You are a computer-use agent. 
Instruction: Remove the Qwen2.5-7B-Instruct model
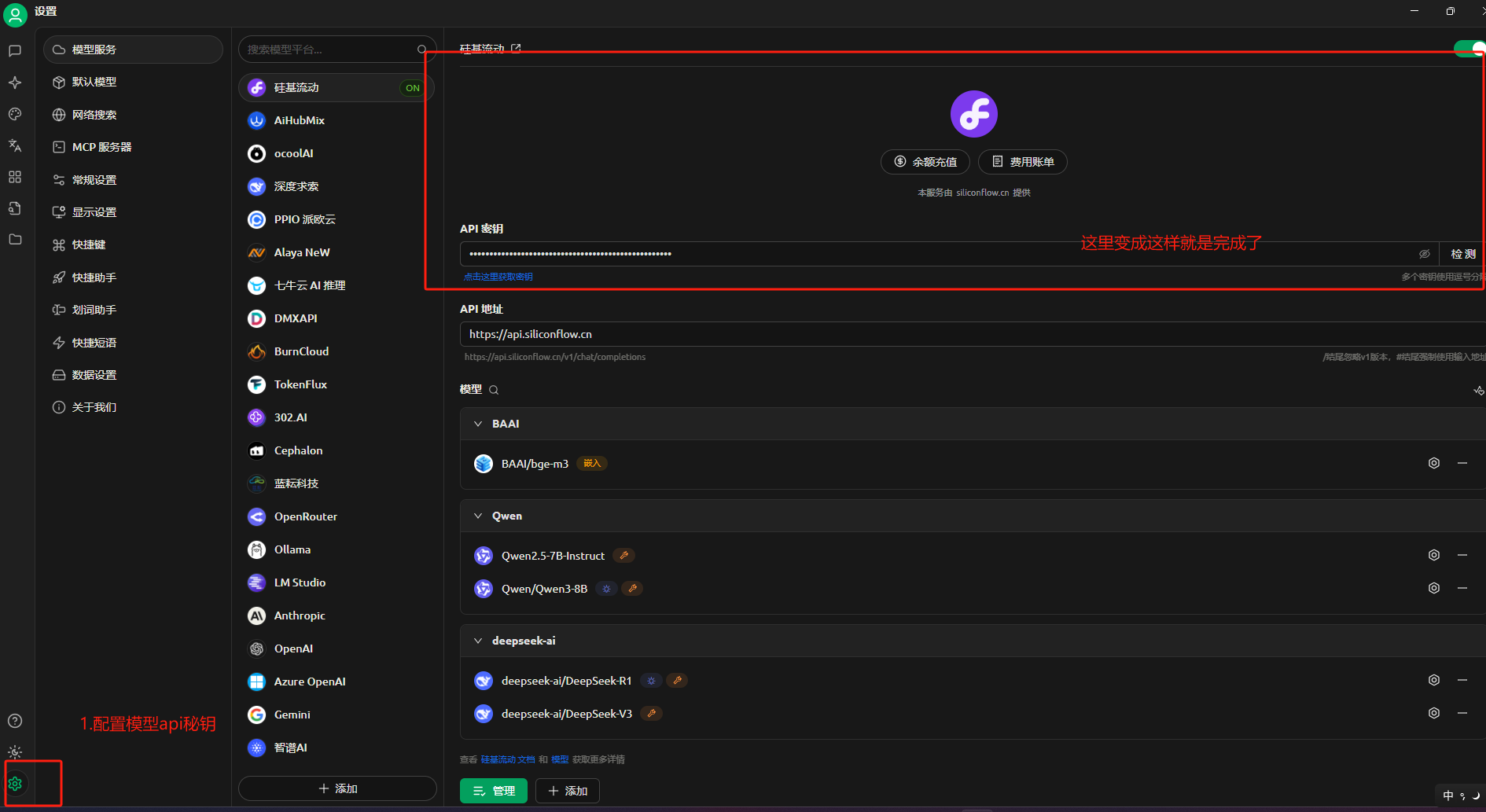pyautogui.click(x=1462, y=555)
